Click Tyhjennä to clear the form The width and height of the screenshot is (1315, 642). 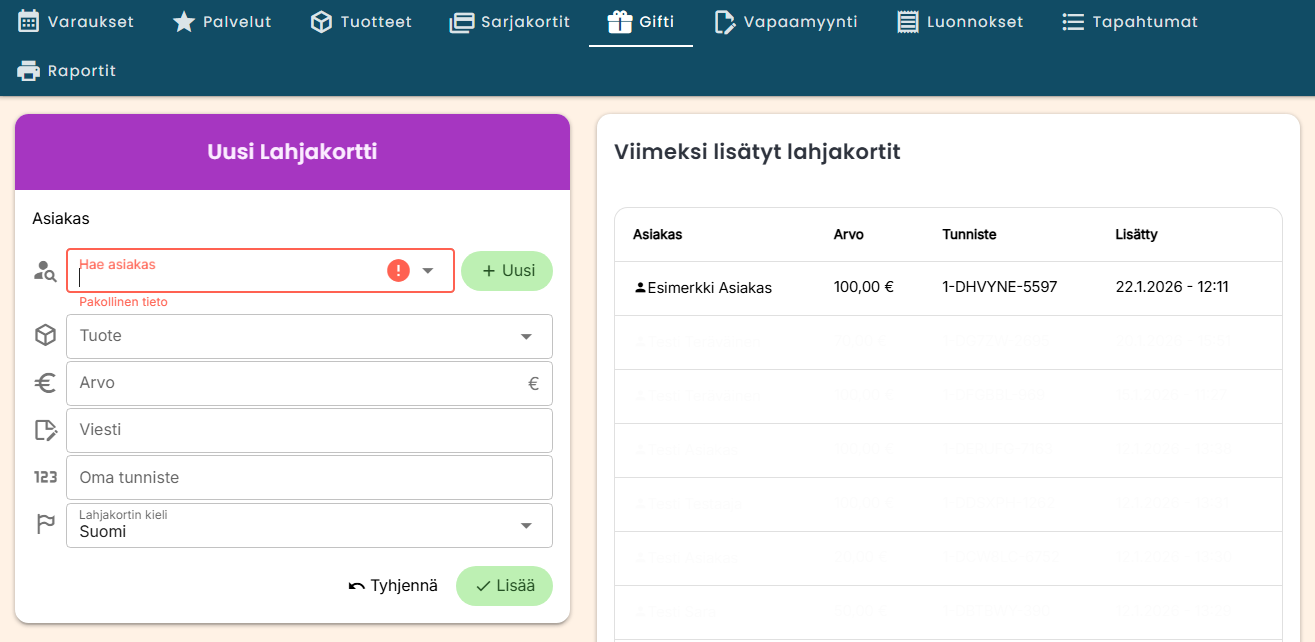coord(393,586)
